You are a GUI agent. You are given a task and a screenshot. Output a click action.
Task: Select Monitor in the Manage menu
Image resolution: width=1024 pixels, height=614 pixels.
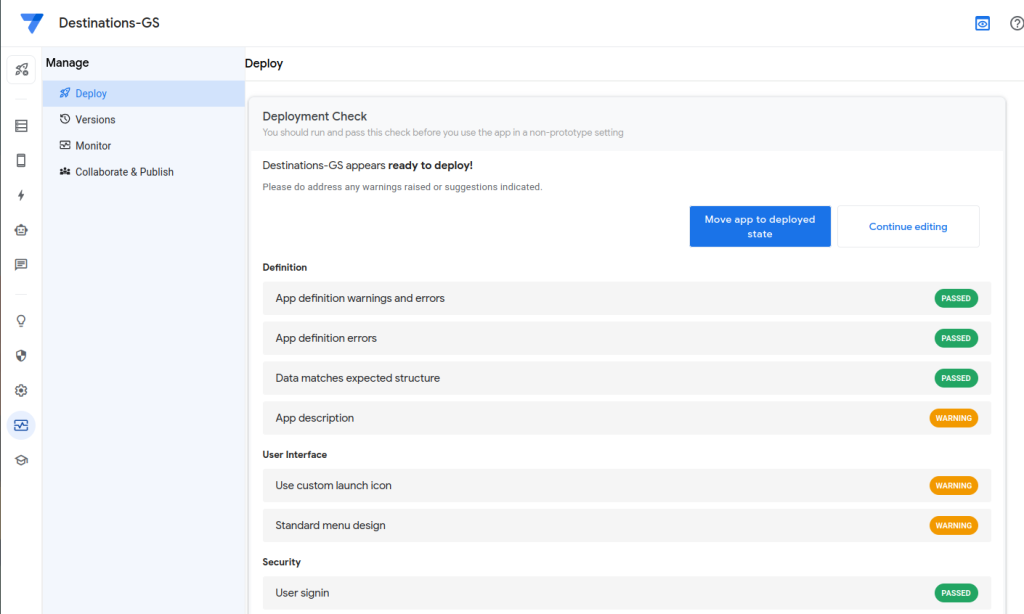pos(144,146)
